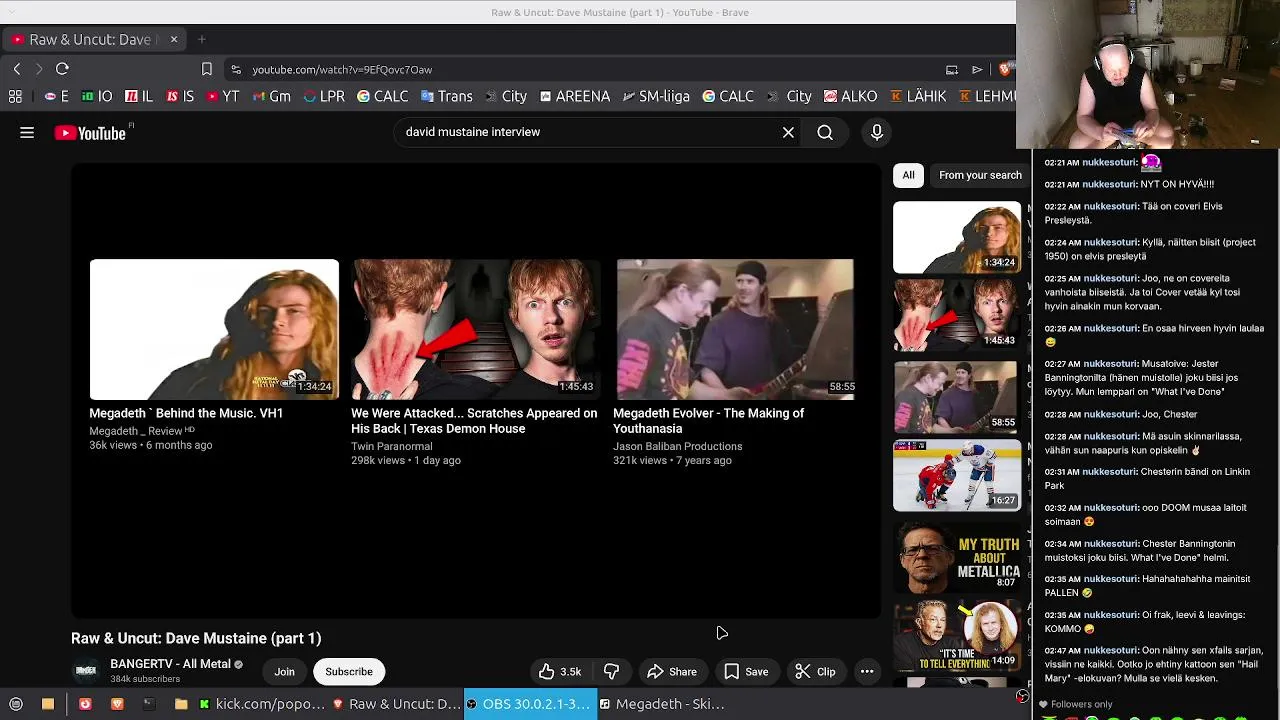Viewport: 1280px width, 720px height.
Task: Open the Gm Gmail bookmark
Action: pyautogui.click(x=271, y=96)
